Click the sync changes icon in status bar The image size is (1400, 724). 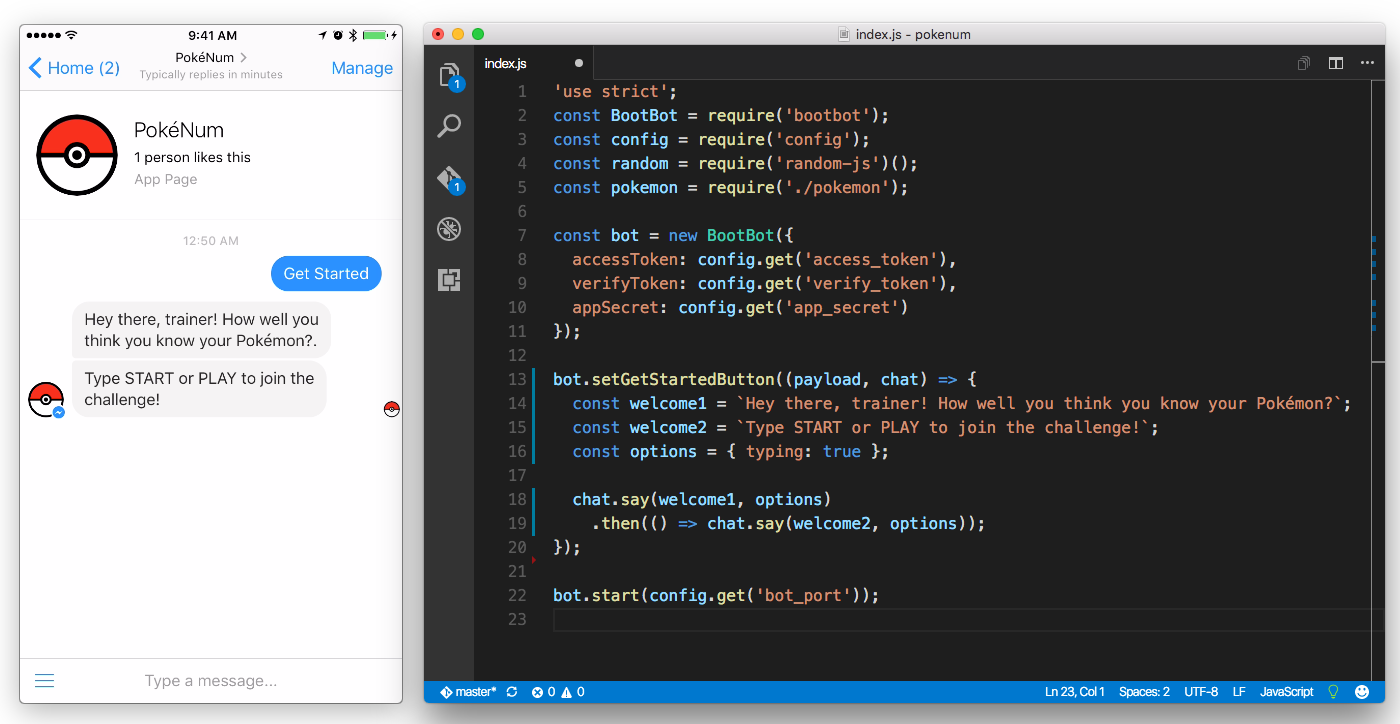(x=511, y=691)
